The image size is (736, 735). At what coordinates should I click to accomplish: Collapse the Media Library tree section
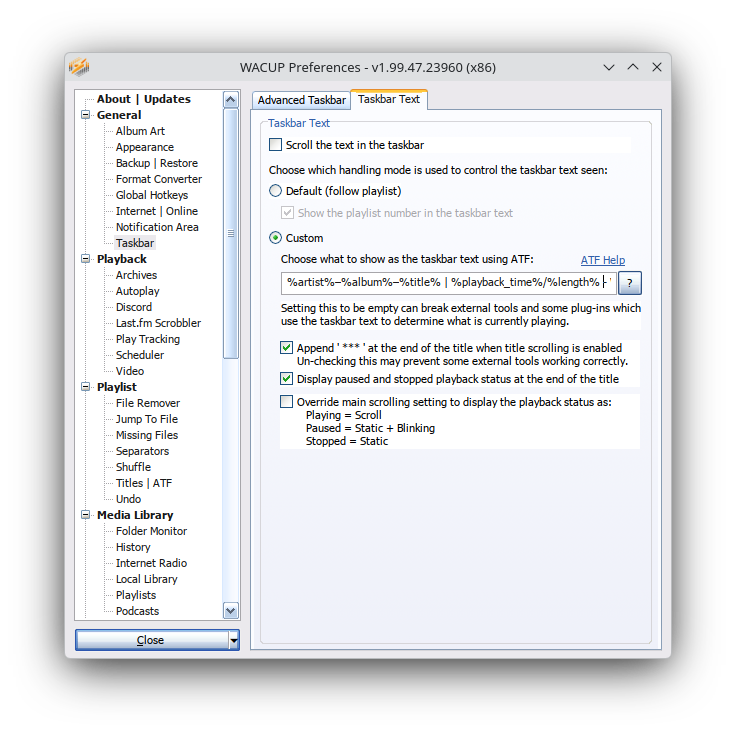(86, 515)
